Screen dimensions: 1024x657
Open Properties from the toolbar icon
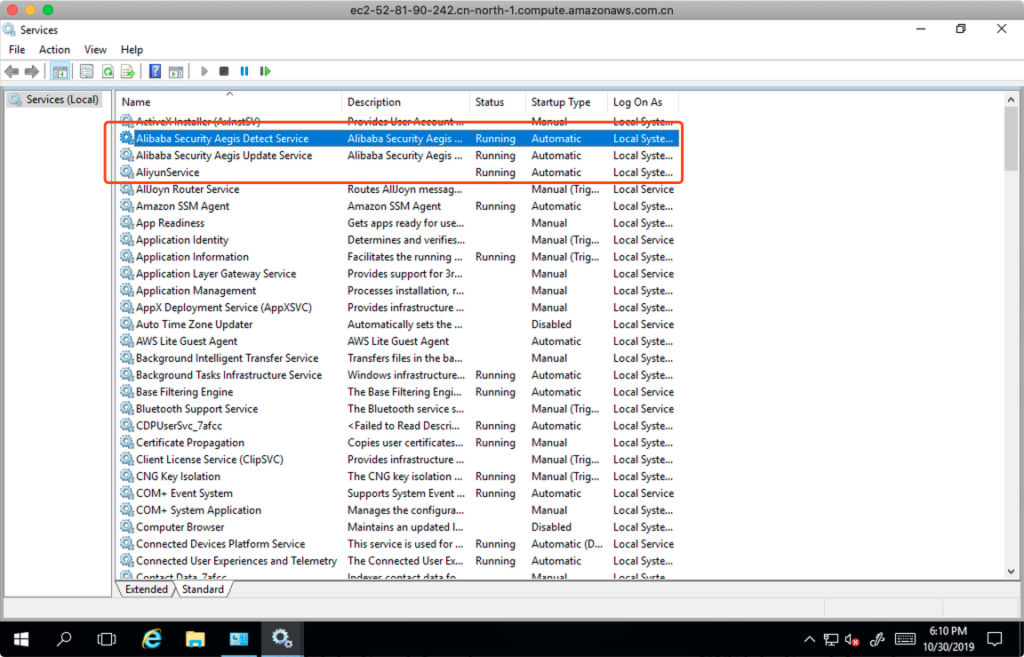coord(87,71)
